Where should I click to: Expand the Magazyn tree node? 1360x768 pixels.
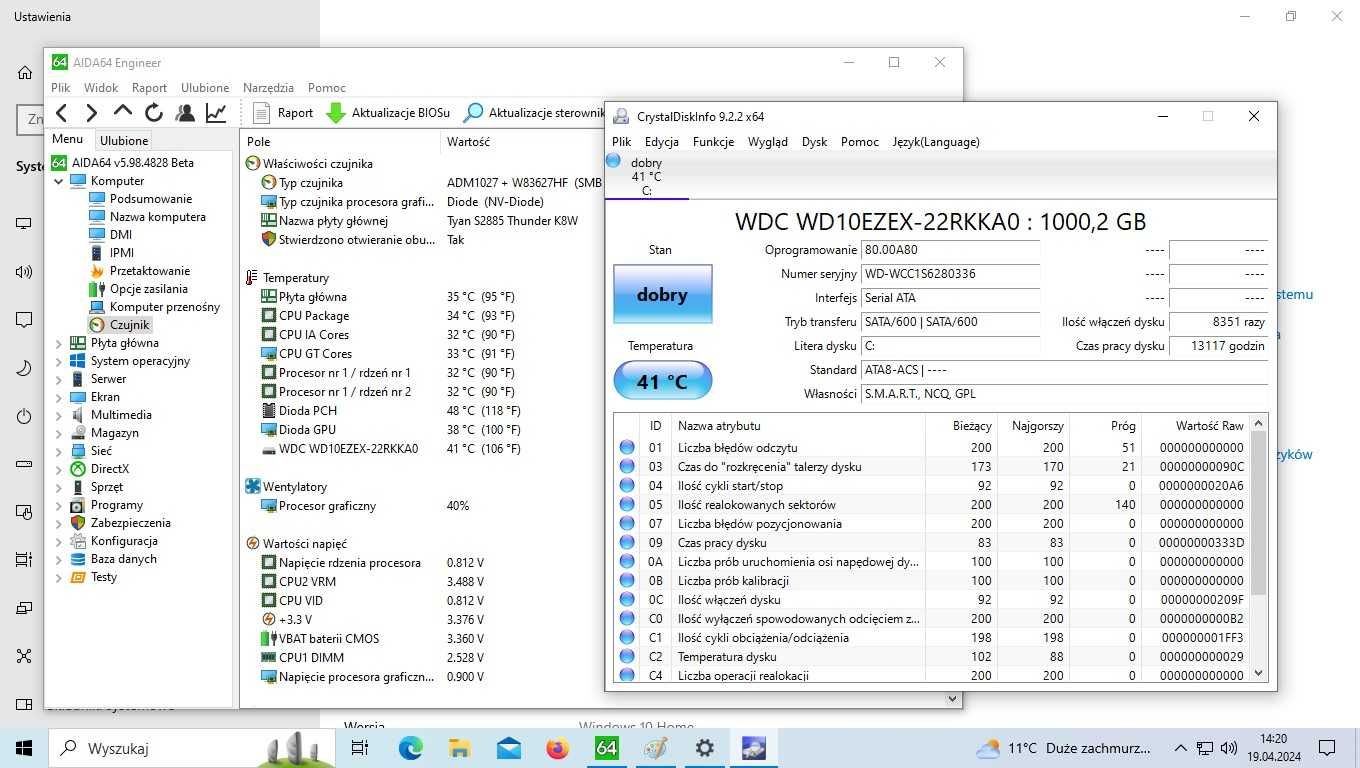tap(59, 433)
